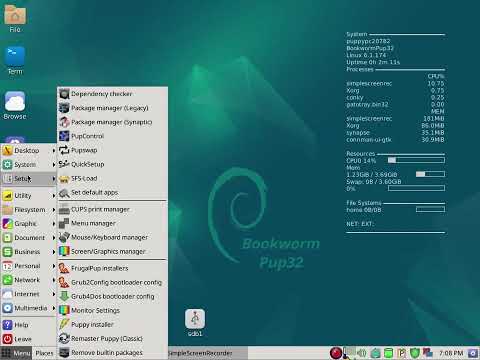Expand the Document submenu arrow
The width and height of the screenshot is (480, 360).
pos(54,238)
